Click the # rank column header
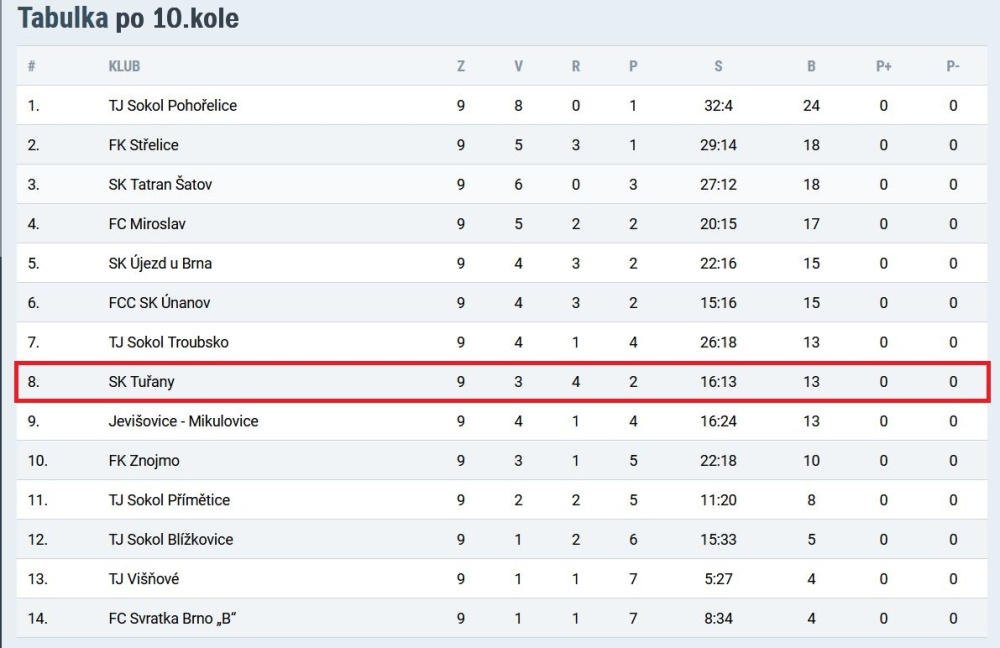This screenshot has width=1000, height=648. pos(32,66)
